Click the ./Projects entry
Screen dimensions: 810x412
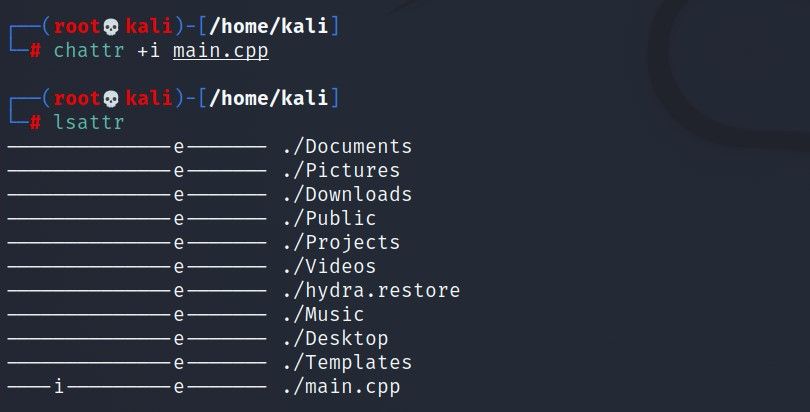pyautogui.click(x=340, y=243)
